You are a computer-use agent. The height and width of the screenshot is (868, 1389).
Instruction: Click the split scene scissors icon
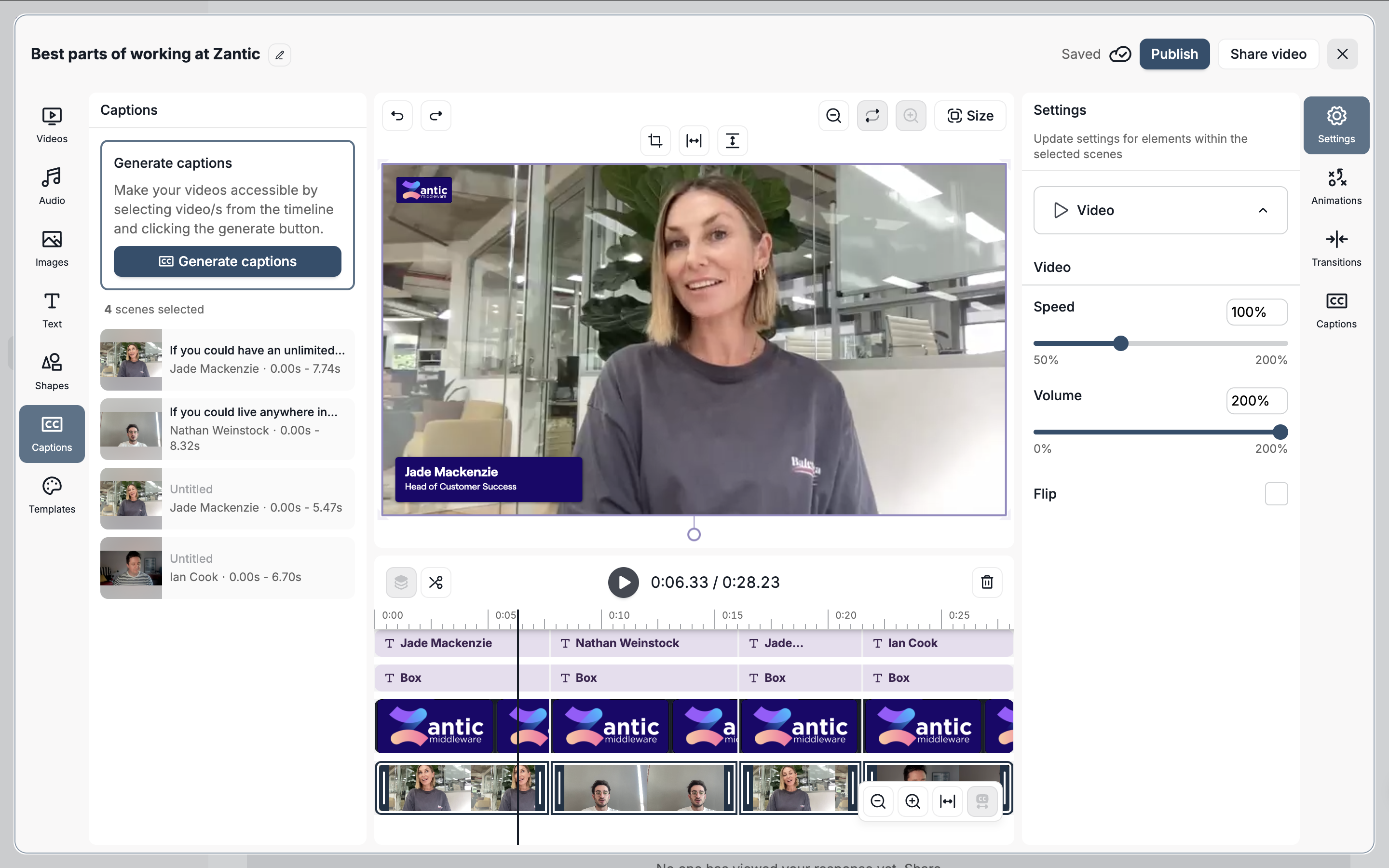coord(436,582)
